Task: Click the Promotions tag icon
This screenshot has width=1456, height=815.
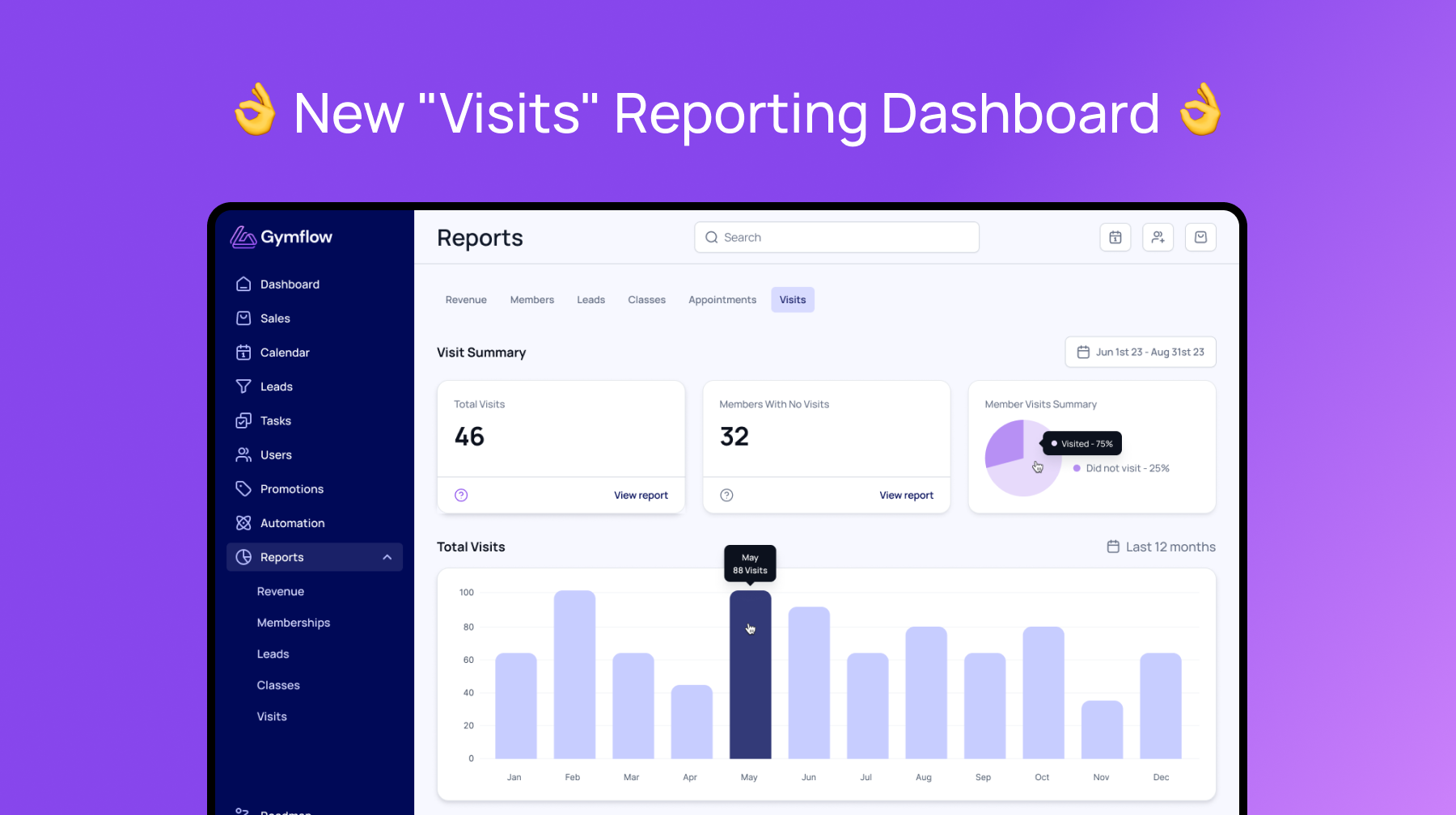Action: pyautogui.click(x=243, y=489)
